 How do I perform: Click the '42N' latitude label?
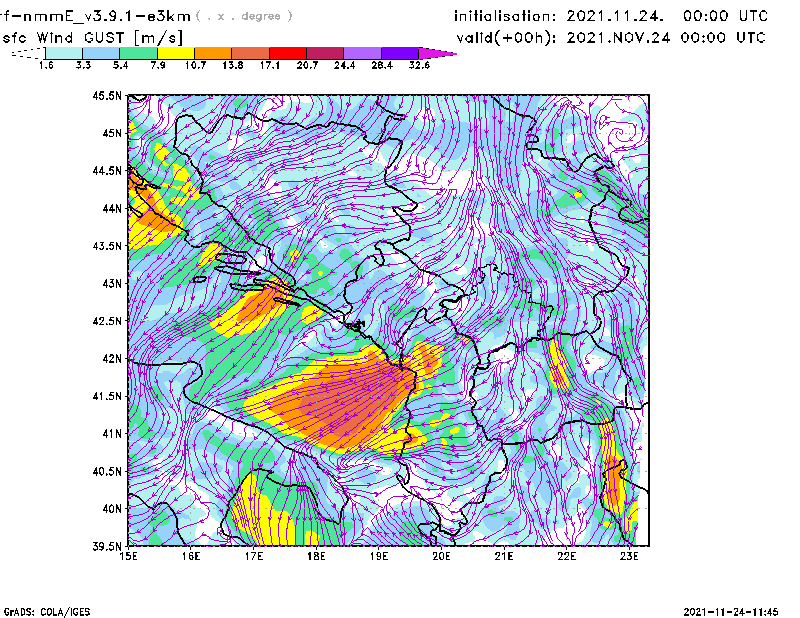pos(112,358)
